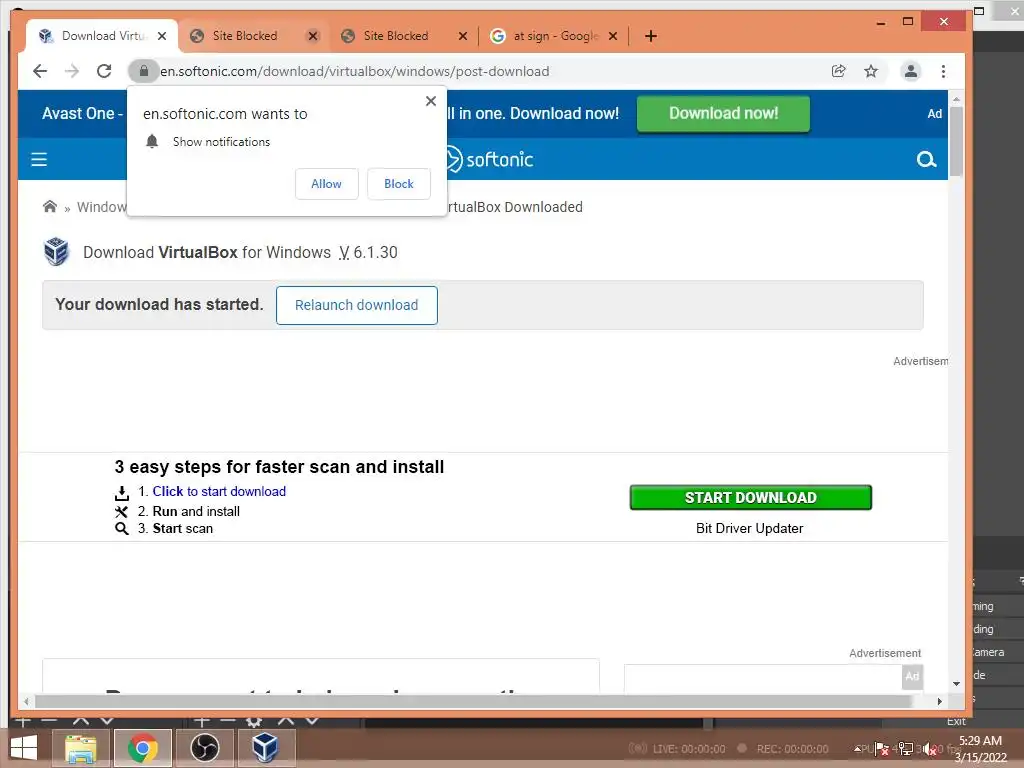Share this page icon in address bar

(x=839, y=71)
